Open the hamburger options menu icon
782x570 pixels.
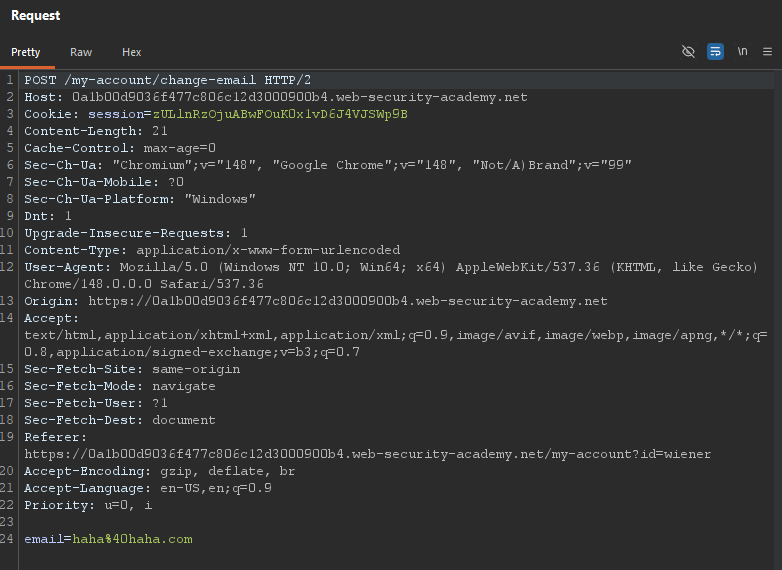pos(768,51)
